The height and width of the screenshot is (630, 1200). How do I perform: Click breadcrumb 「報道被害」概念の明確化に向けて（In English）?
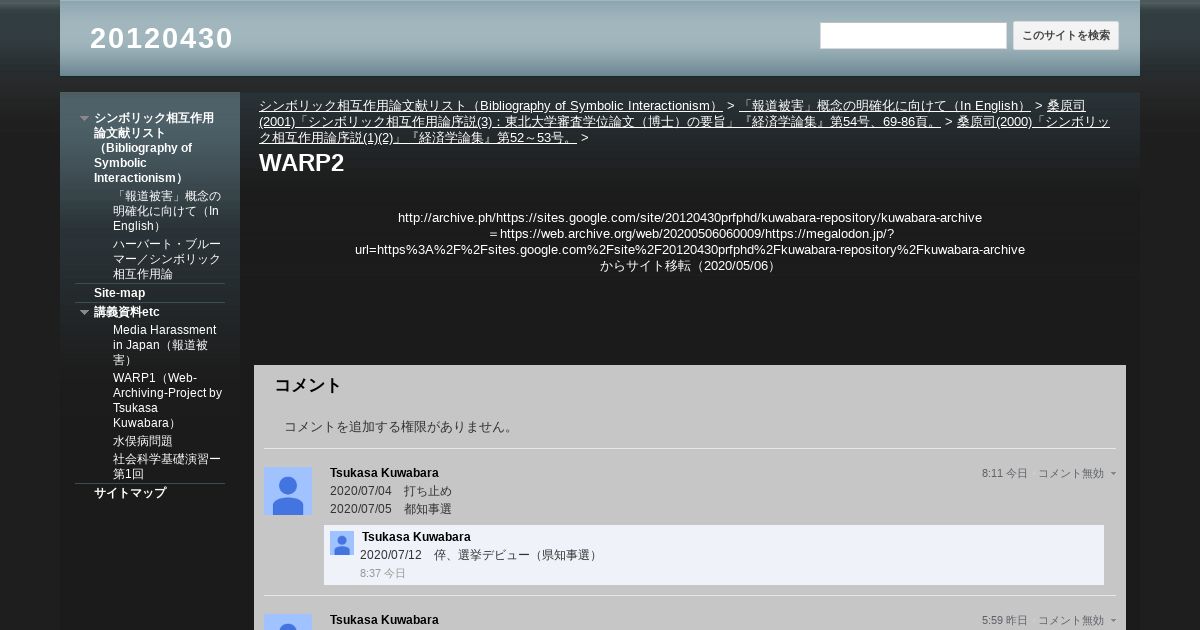884,106
